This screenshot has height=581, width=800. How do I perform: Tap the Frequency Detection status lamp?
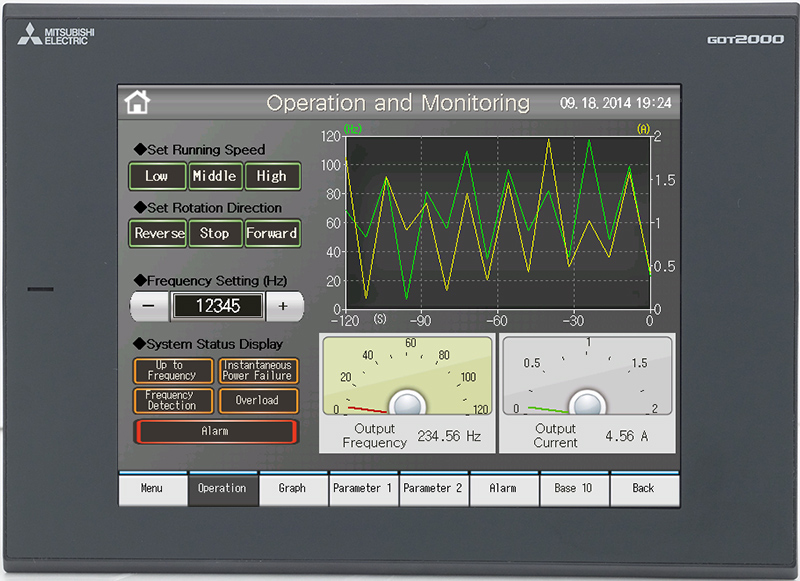pos(173,401)
